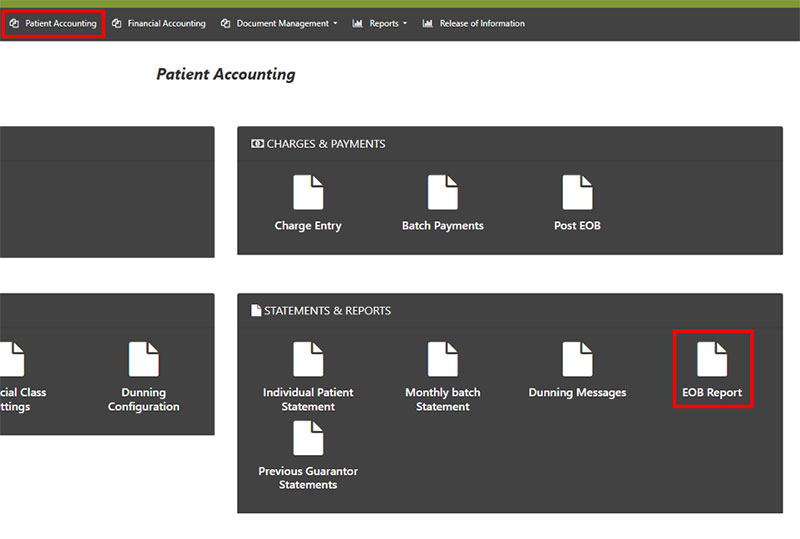The image size is (800, 539).
Task: Open Previous Guarantor Statements icon
Action: tap(308, 438)
